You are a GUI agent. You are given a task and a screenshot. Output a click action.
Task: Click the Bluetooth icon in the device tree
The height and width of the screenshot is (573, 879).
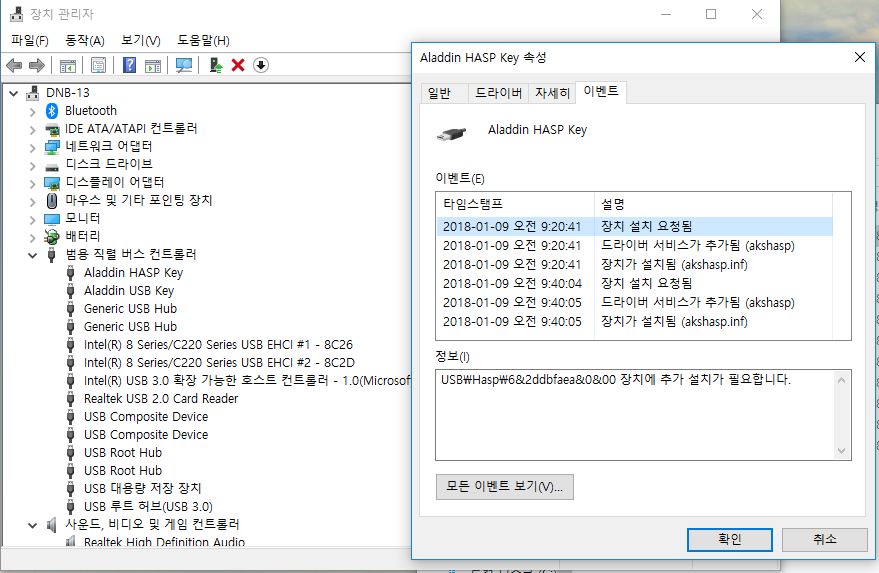point(53,111)
